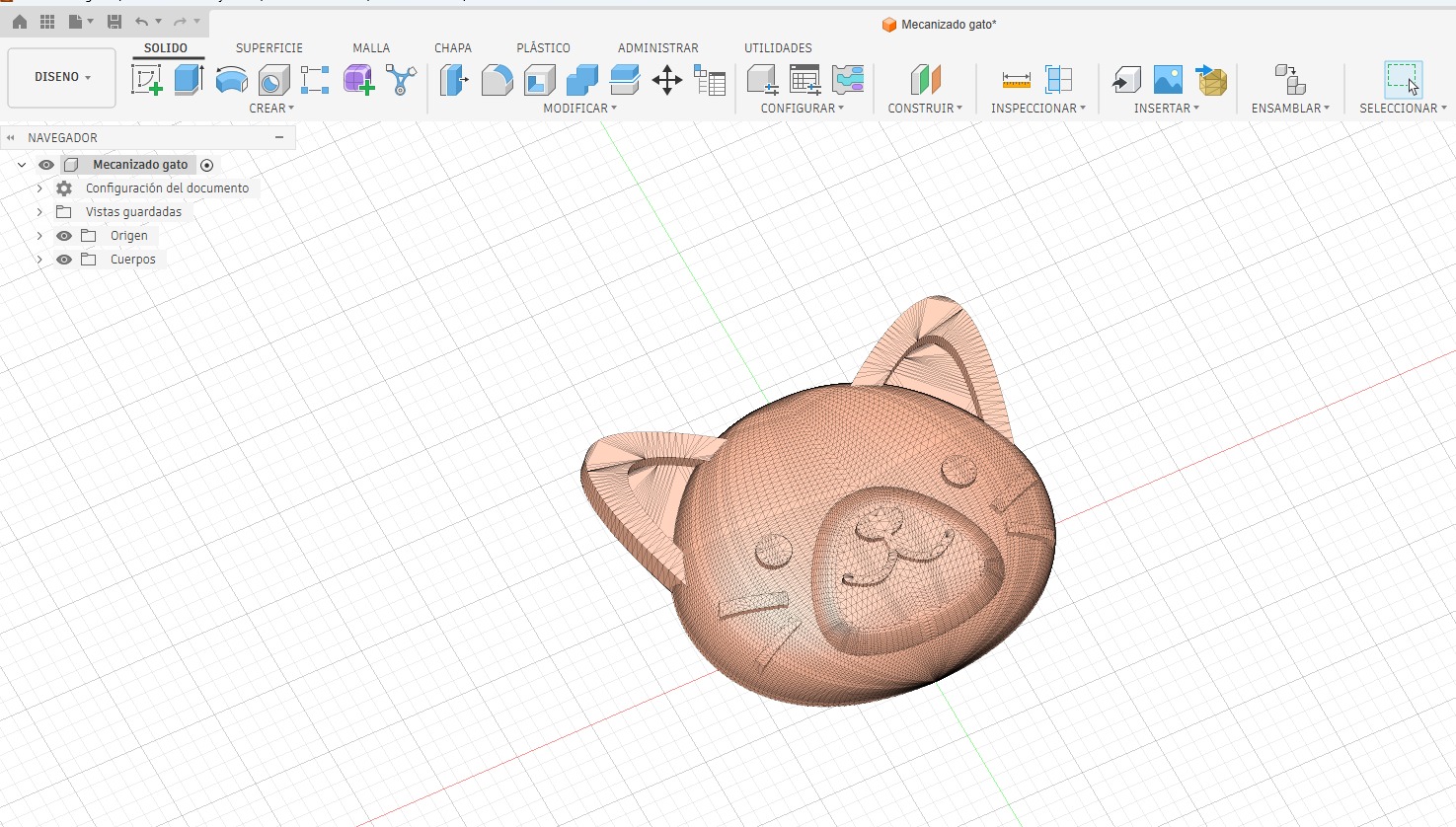Select the Interference inspect tool
The image size is (1456, 827).
[1058, 80]
